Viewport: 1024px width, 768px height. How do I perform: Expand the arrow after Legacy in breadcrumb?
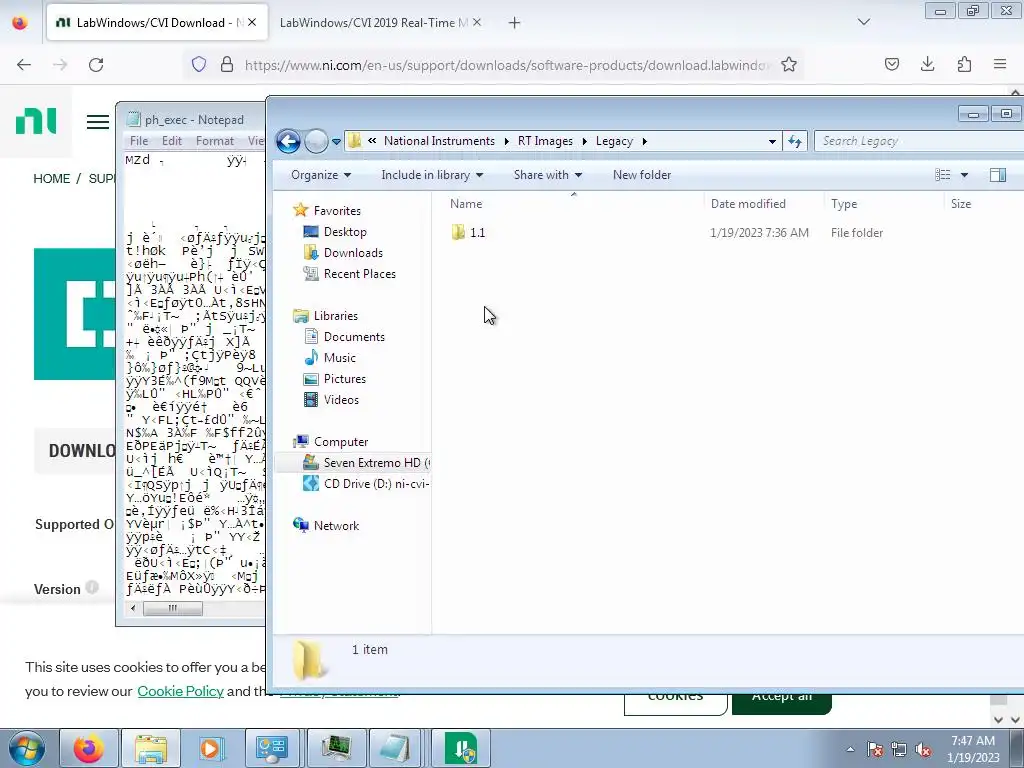pos(644,141)
